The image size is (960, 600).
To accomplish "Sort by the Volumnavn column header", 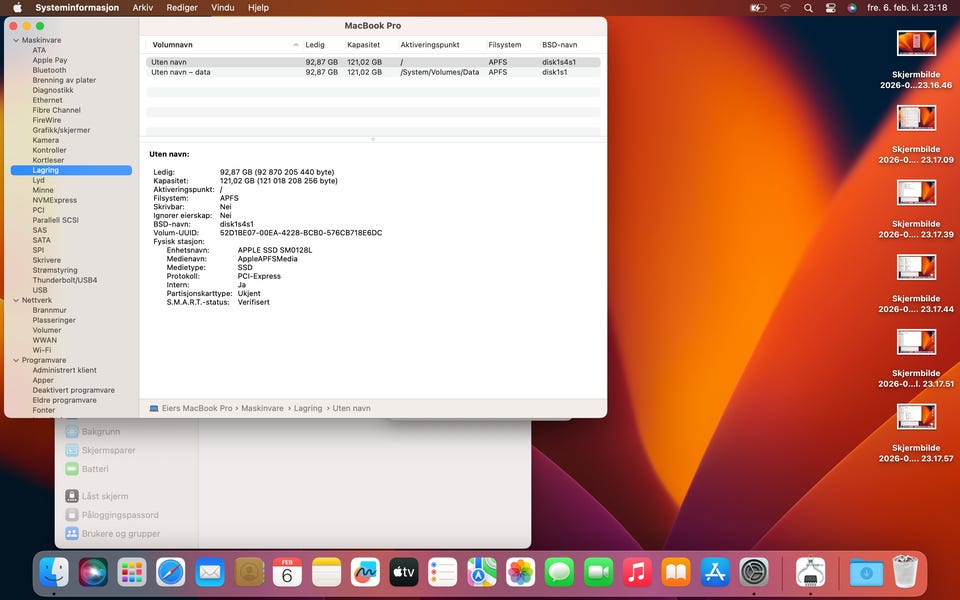I will [171, 45].
